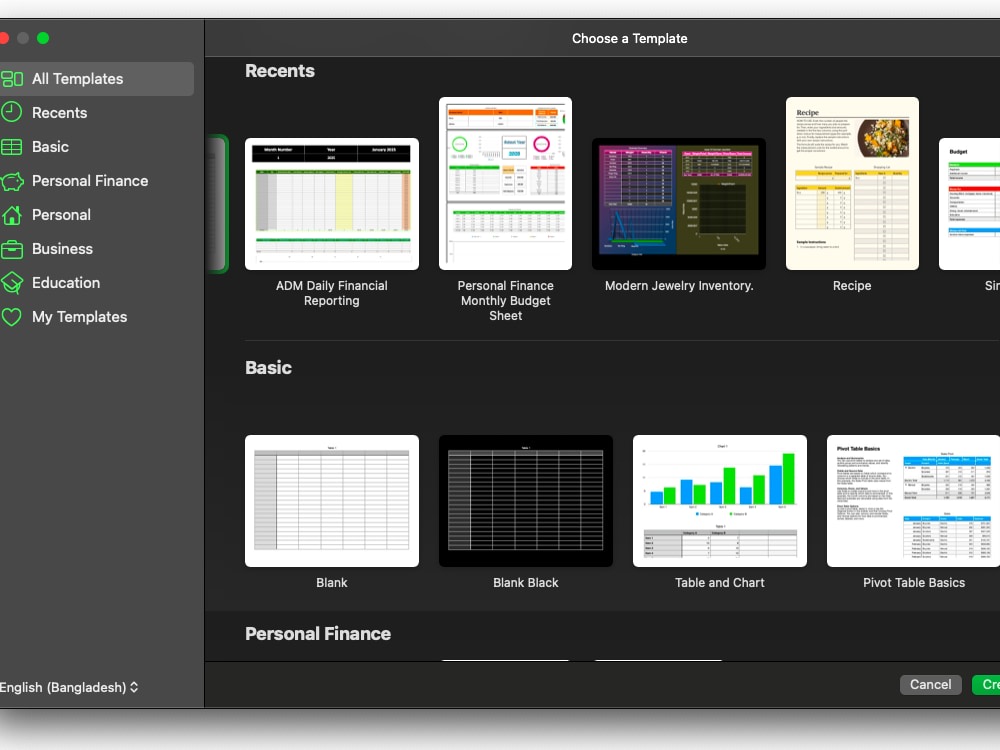The image size is (1000, 750).
Task: Select the Recipe template thumbnail
Action: coord(852,184)
